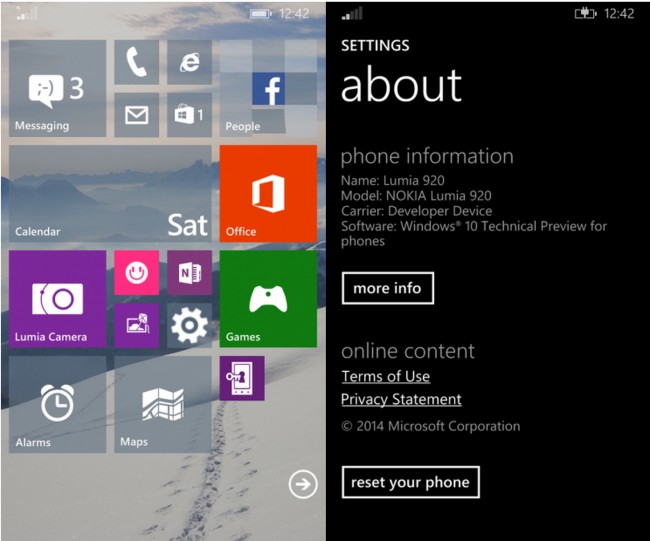Open the email envelope tile
Image resolution: width=650 pixels, height=541 pixels.
(x=136, y=115)
